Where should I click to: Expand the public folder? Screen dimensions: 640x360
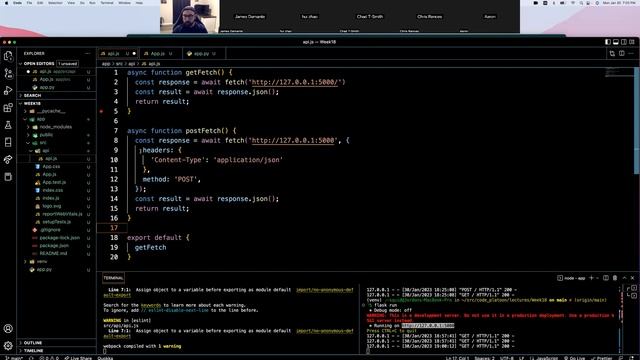pos(56,135)
